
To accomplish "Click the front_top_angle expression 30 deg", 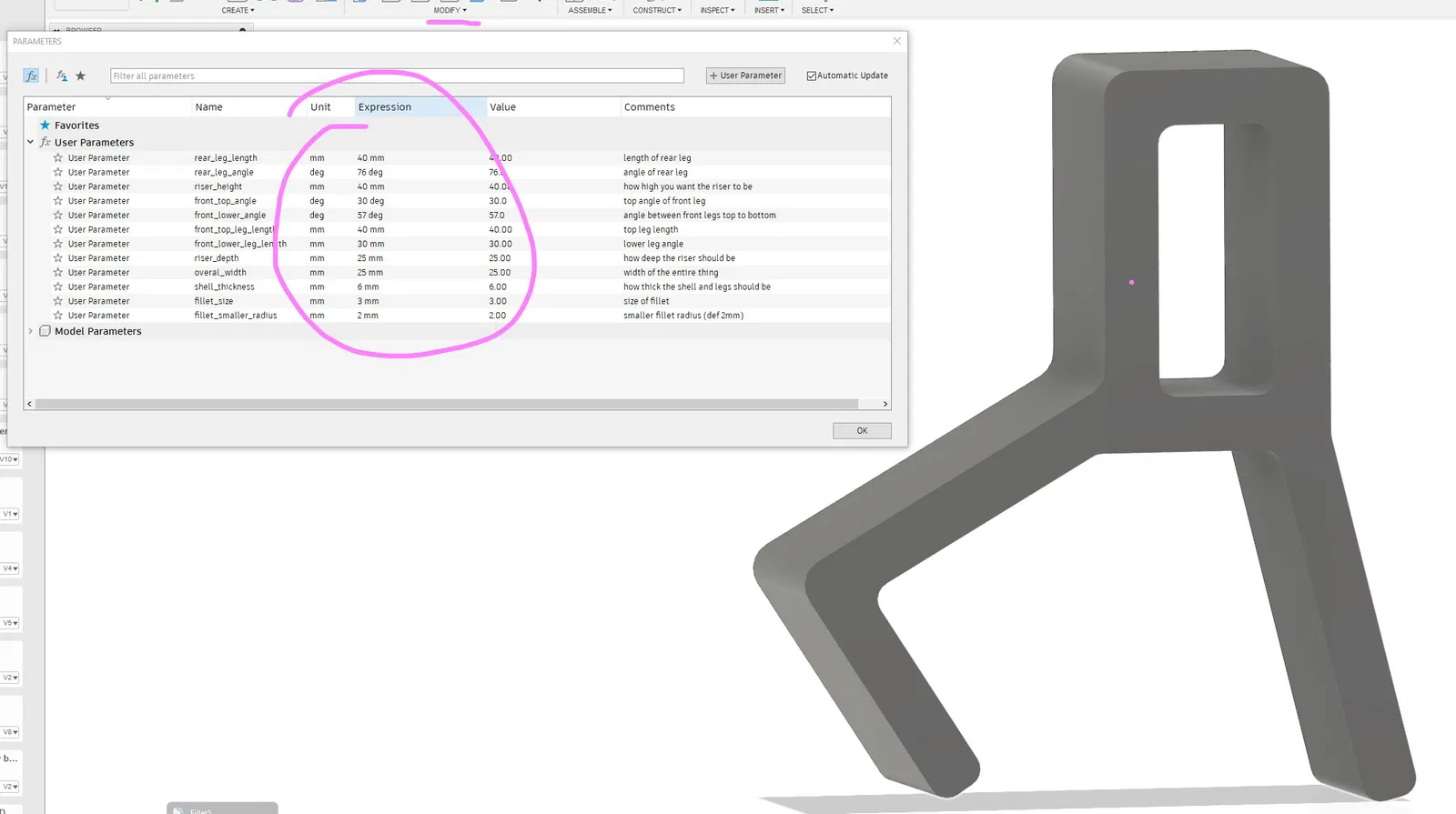I will pyautogui.click(x=370, y=201).
